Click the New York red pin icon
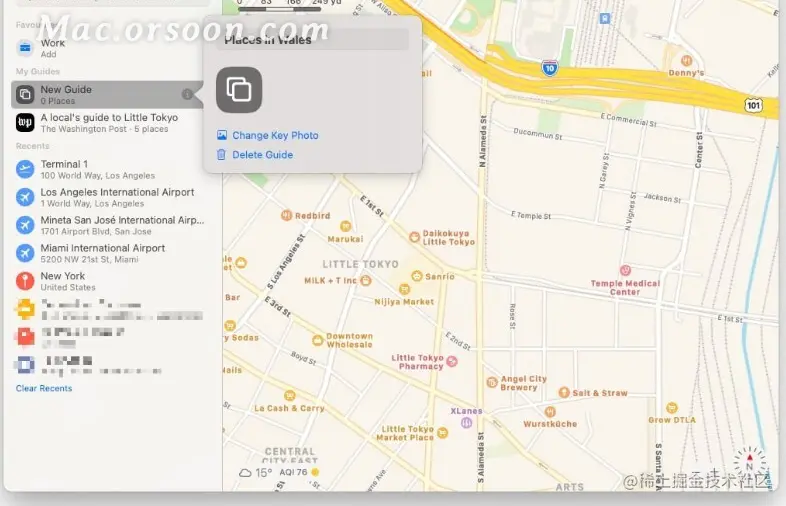The image size is (786, 506). [x=25, y=281]
